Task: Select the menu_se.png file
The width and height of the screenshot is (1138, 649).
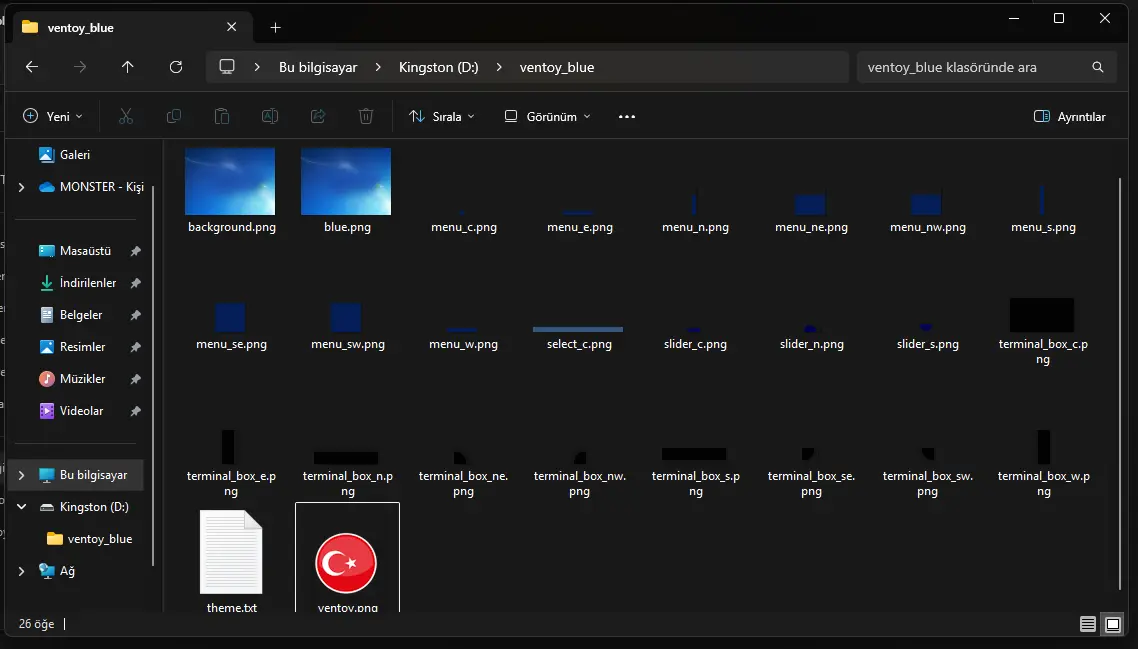Action: pos(231,325)
